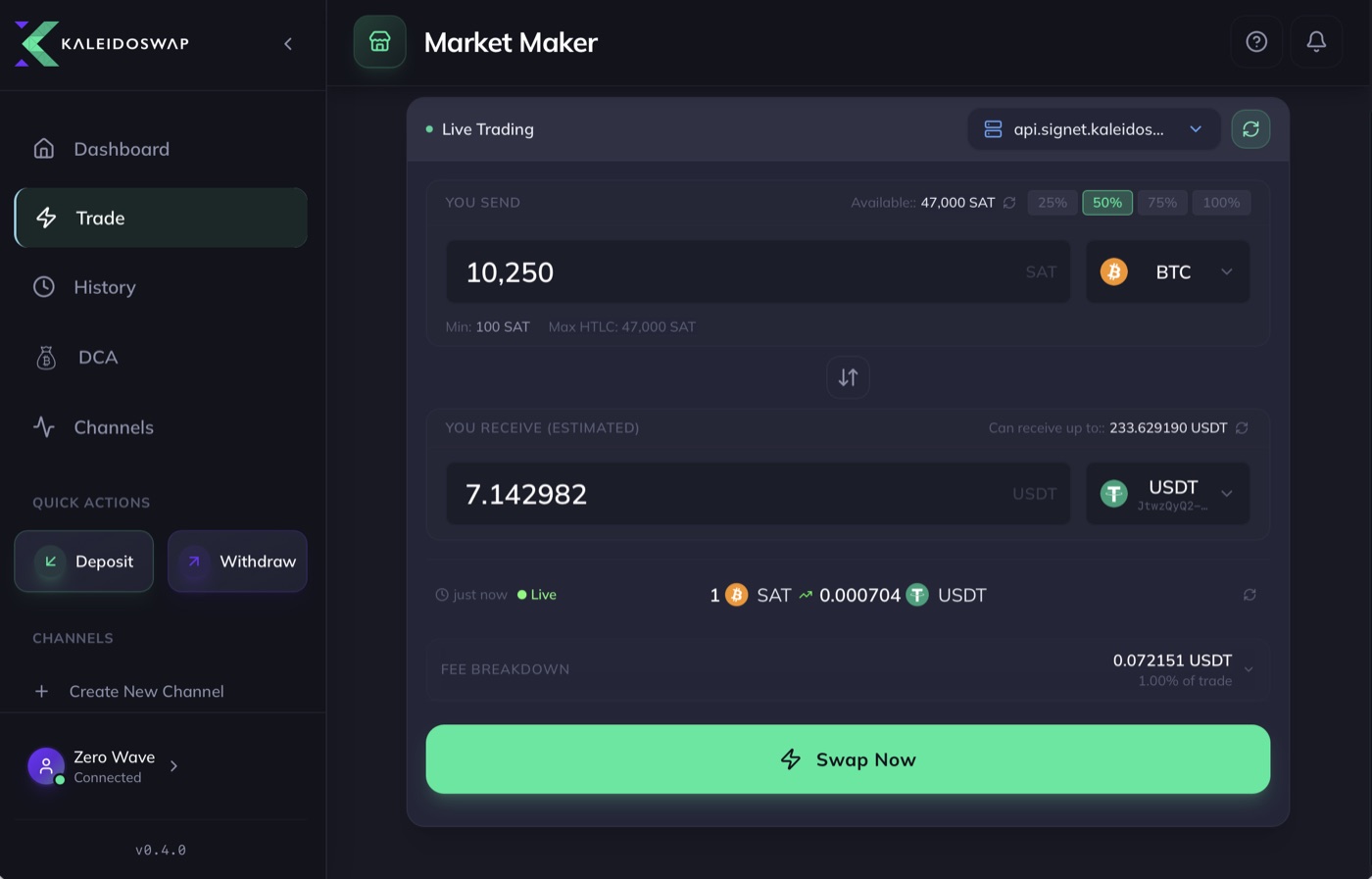Open the api.signet.kaleidos... server dropdown
The image size is (1372, 879).
tap(1094, 129)
